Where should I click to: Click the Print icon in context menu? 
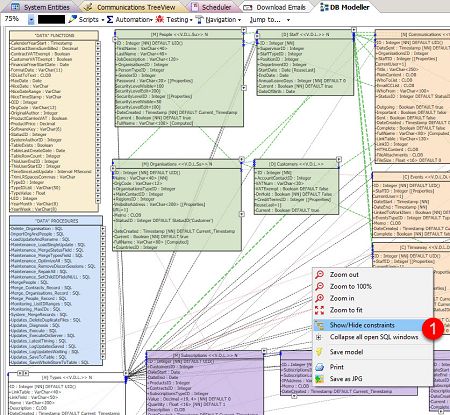(319, 367)
